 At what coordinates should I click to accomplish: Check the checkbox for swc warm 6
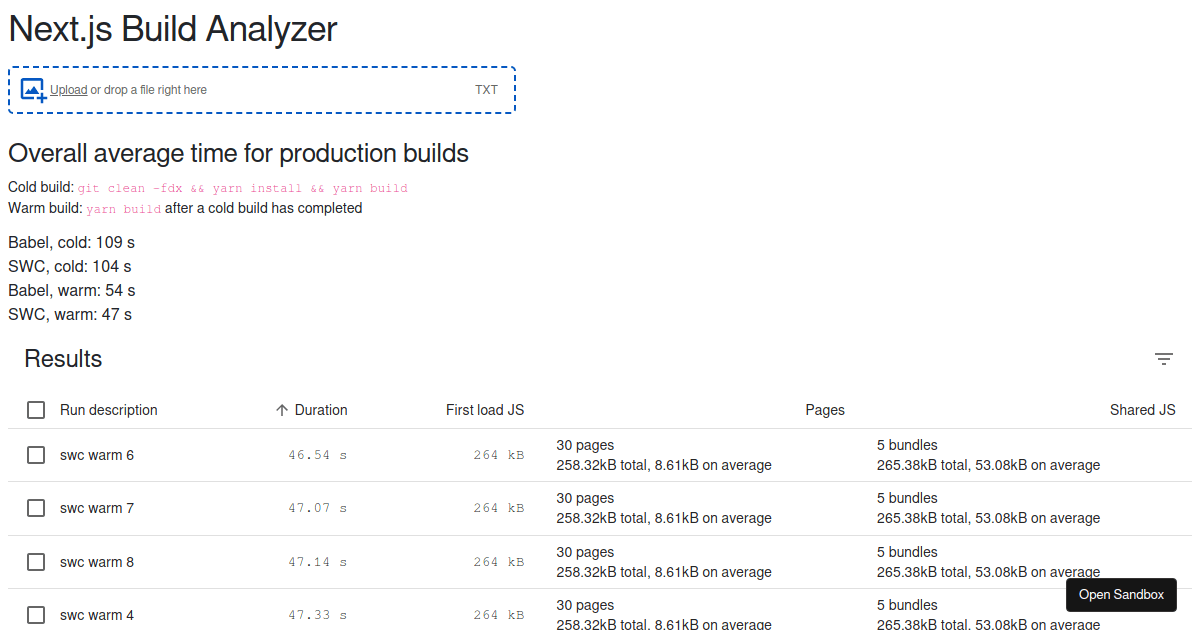point(36,454)
